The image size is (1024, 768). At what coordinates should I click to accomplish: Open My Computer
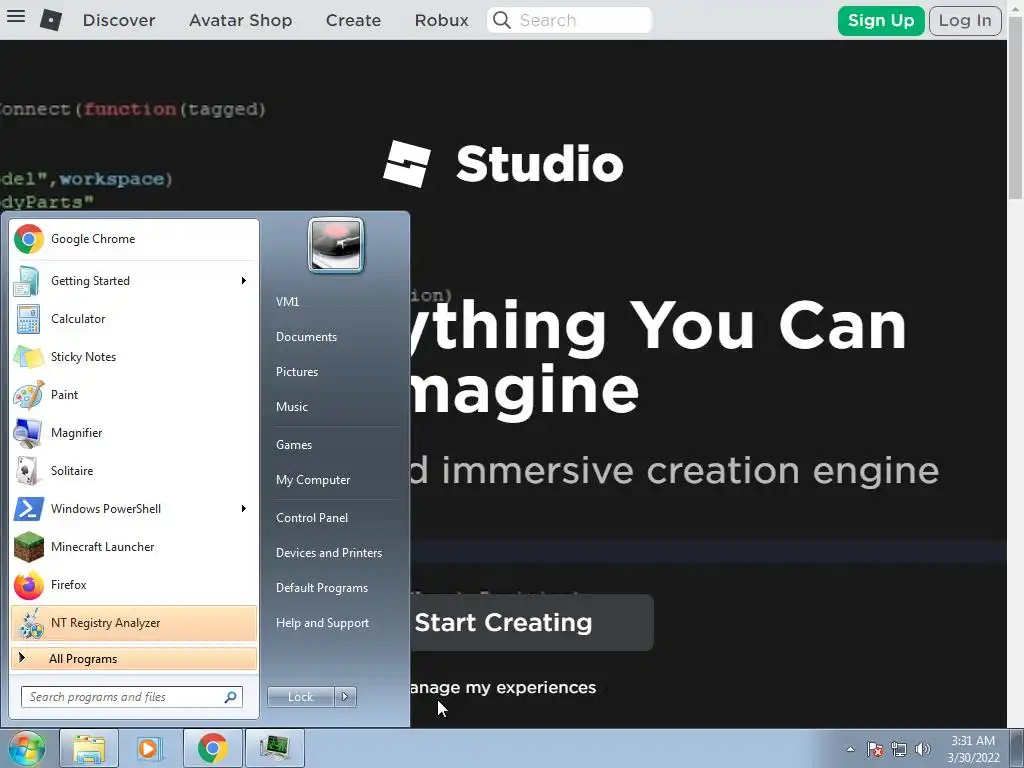click(313, 480)
